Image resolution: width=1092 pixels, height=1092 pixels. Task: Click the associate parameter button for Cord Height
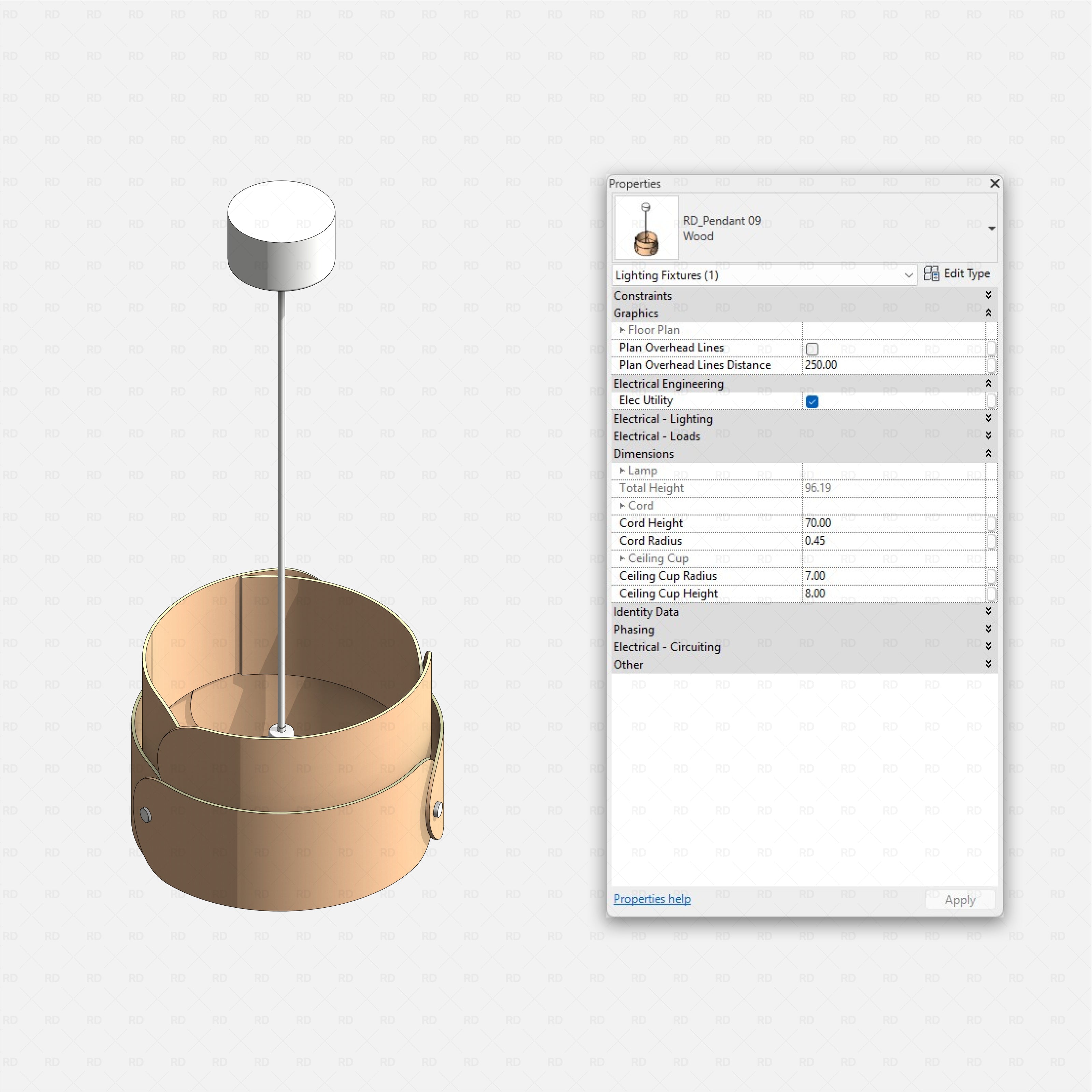click(991, 523)
